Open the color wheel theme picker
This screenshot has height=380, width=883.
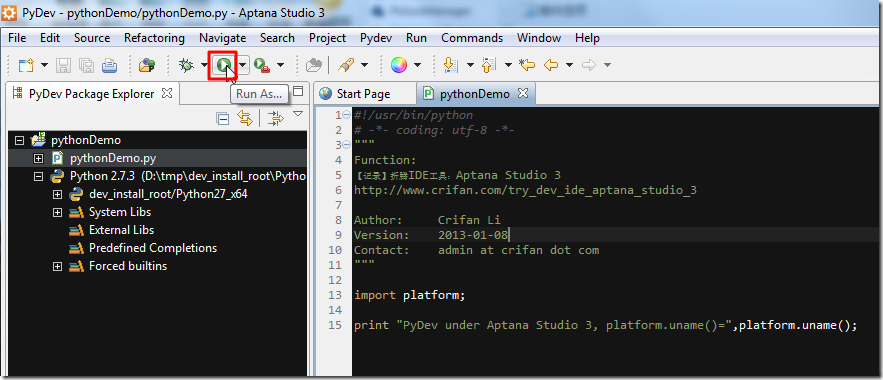399,65
